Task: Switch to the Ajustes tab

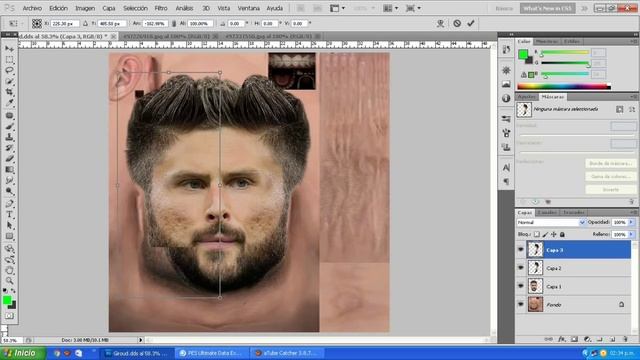Action: pos(527,97)
